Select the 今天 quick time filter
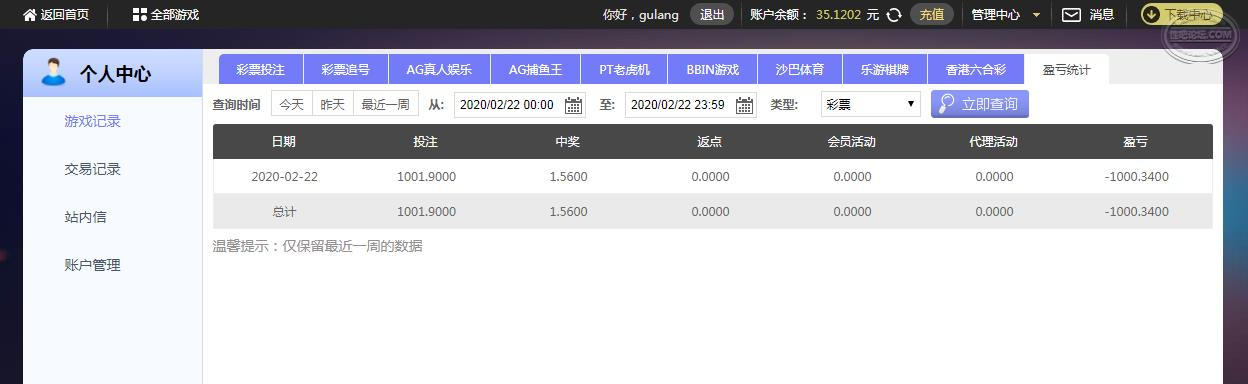The image size is (1248, 384). [291, 104]
